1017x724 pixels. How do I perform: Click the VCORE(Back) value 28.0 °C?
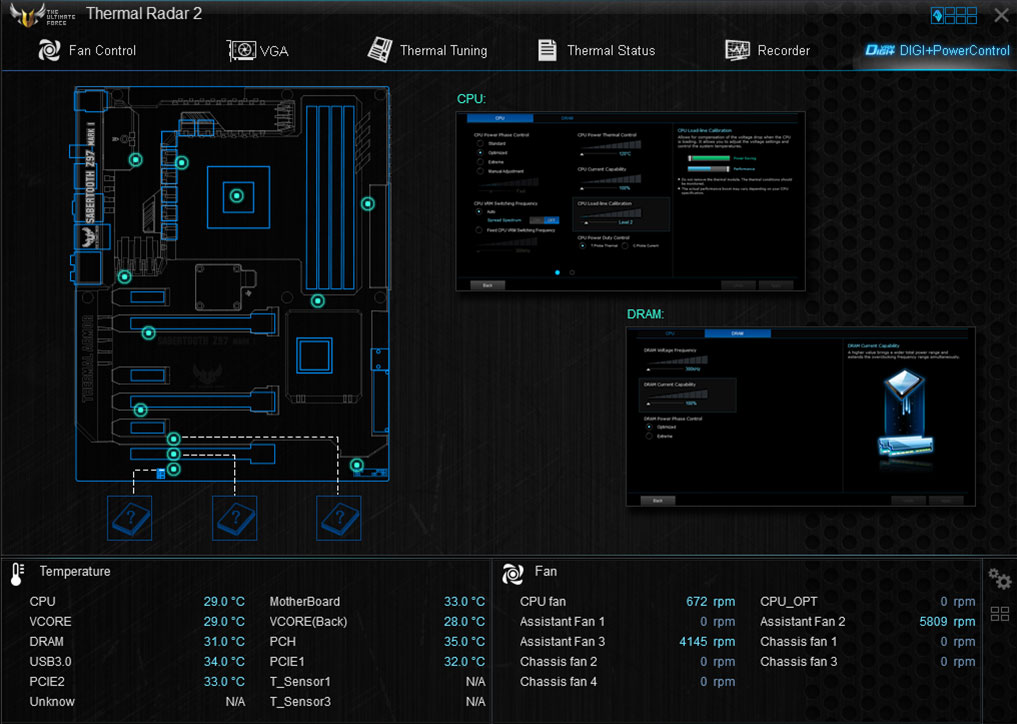pyautogui.click(x=464, y=621)
